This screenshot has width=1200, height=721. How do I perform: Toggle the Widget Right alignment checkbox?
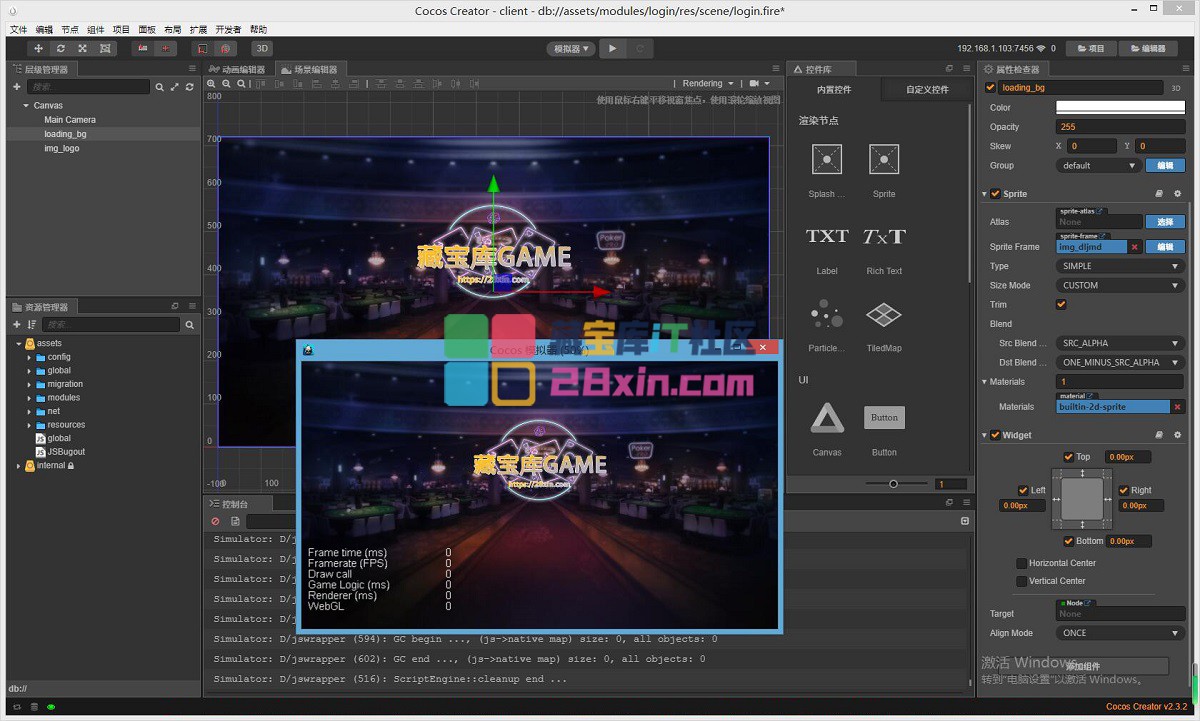(1124, 490)
